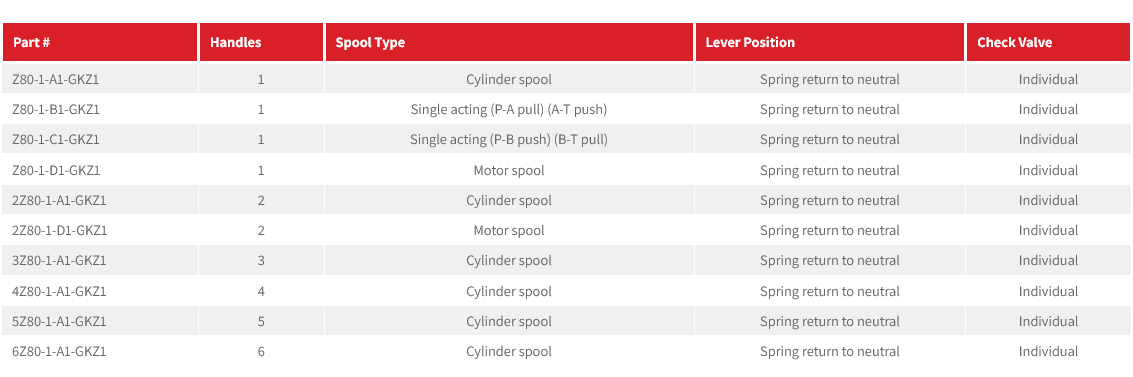Click Spring return to neutral in 3Z80-1-A1-GKZ1 row
This screenshot has width=1133, height=377.
coord(830,260)
